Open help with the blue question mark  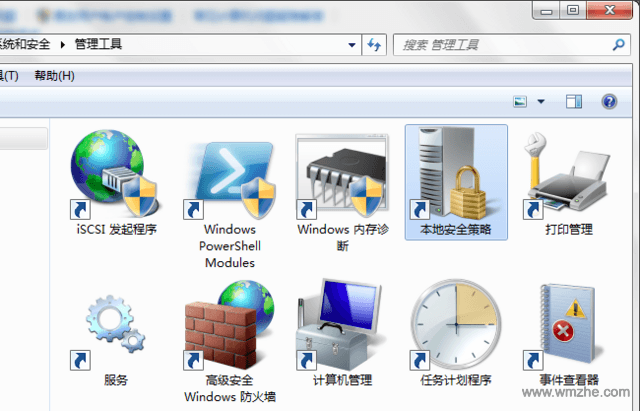[609, 101]
